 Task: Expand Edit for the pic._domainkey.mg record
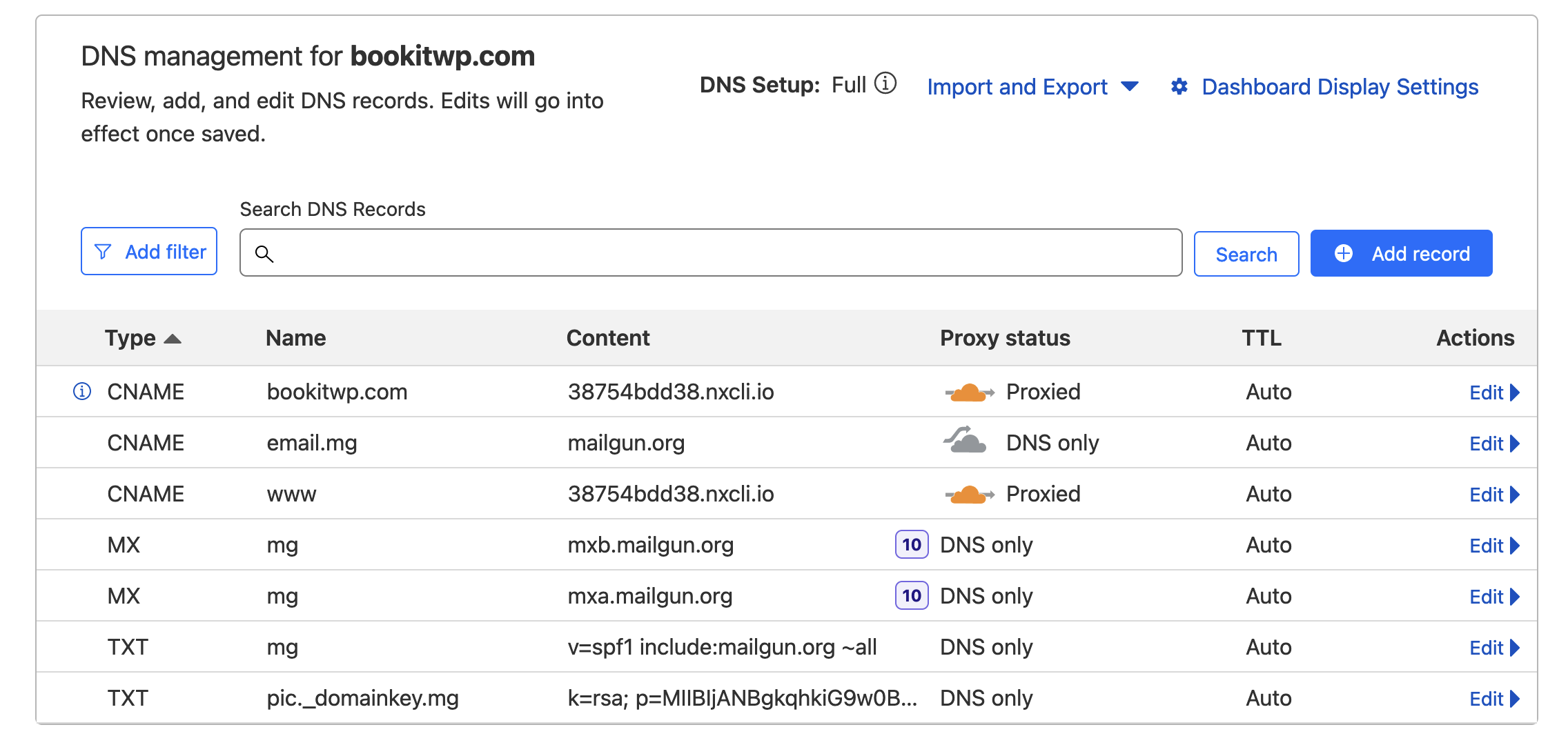[x=1493, y=698]
